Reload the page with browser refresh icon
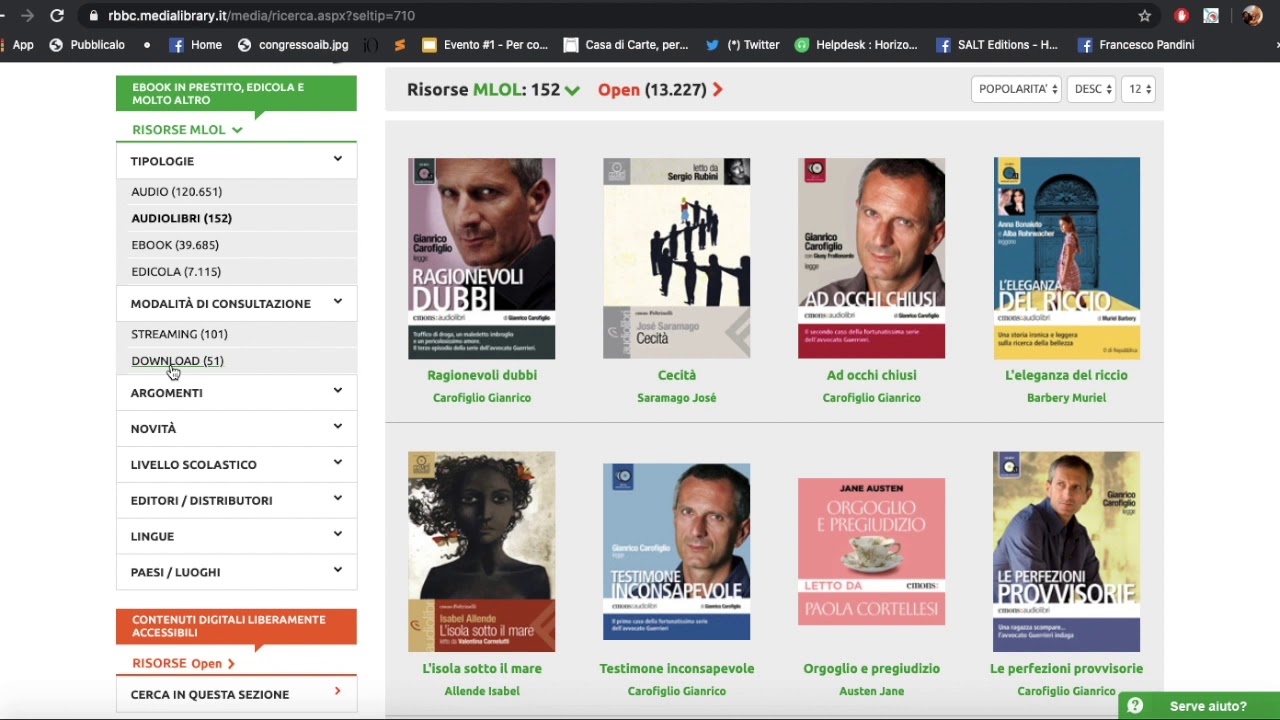This screenshot has height=720, width=1280. point(57,16)
